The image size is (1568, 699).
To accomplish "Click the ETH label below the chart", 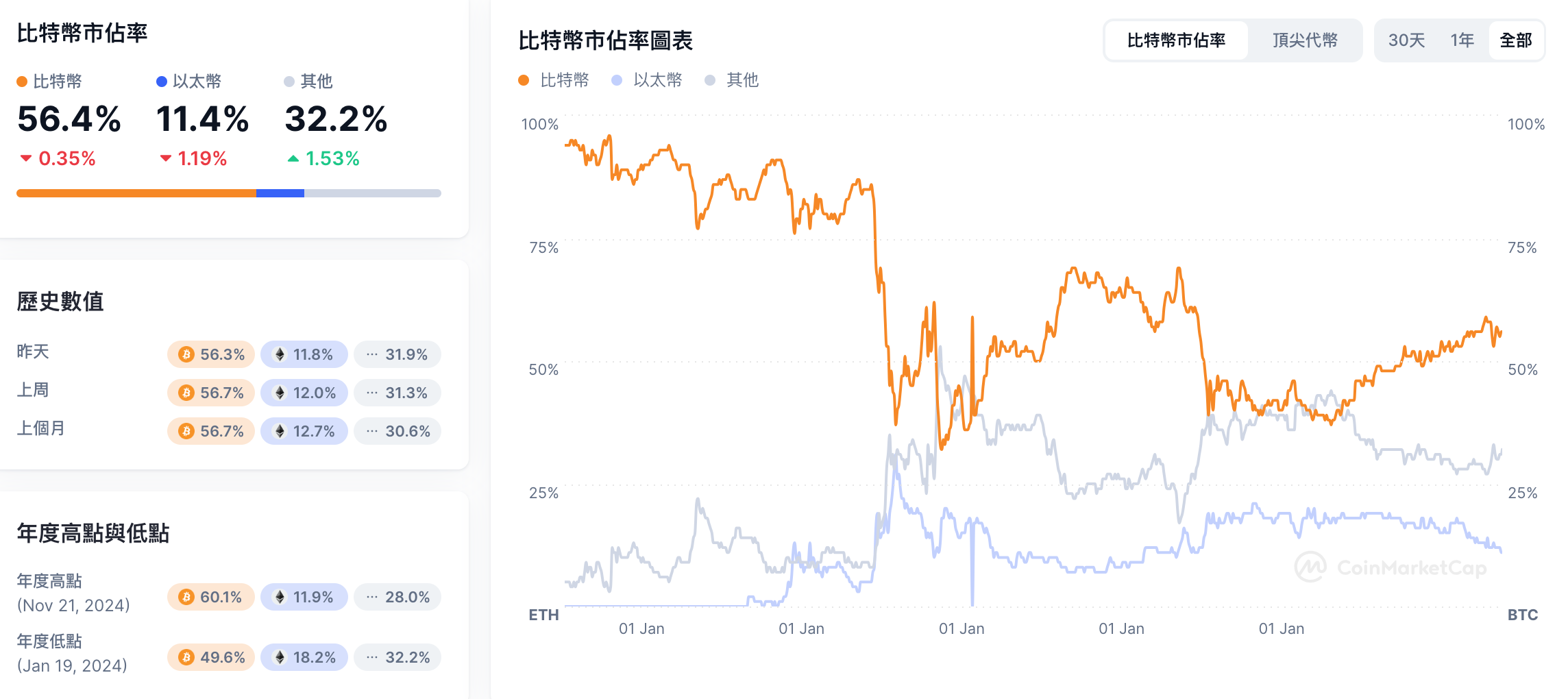I will tap(545, 615).
